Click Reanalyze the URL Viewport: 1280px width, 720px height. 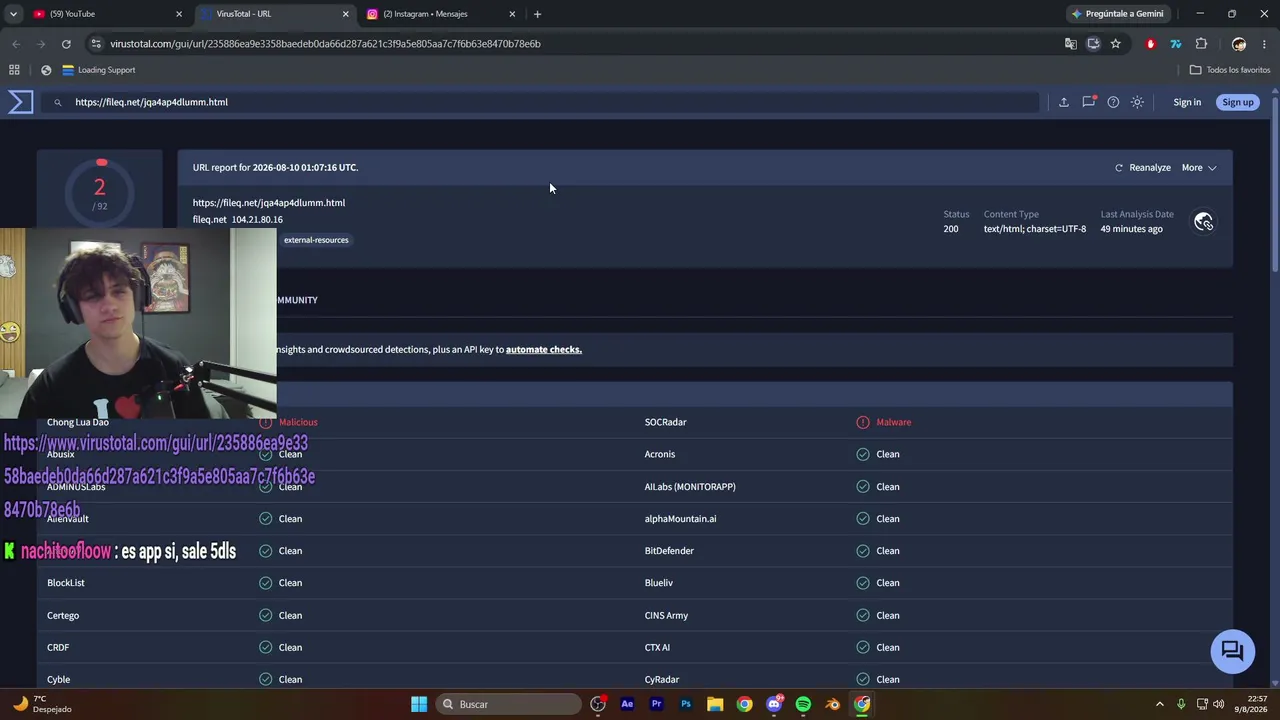tap(1143, 168)
